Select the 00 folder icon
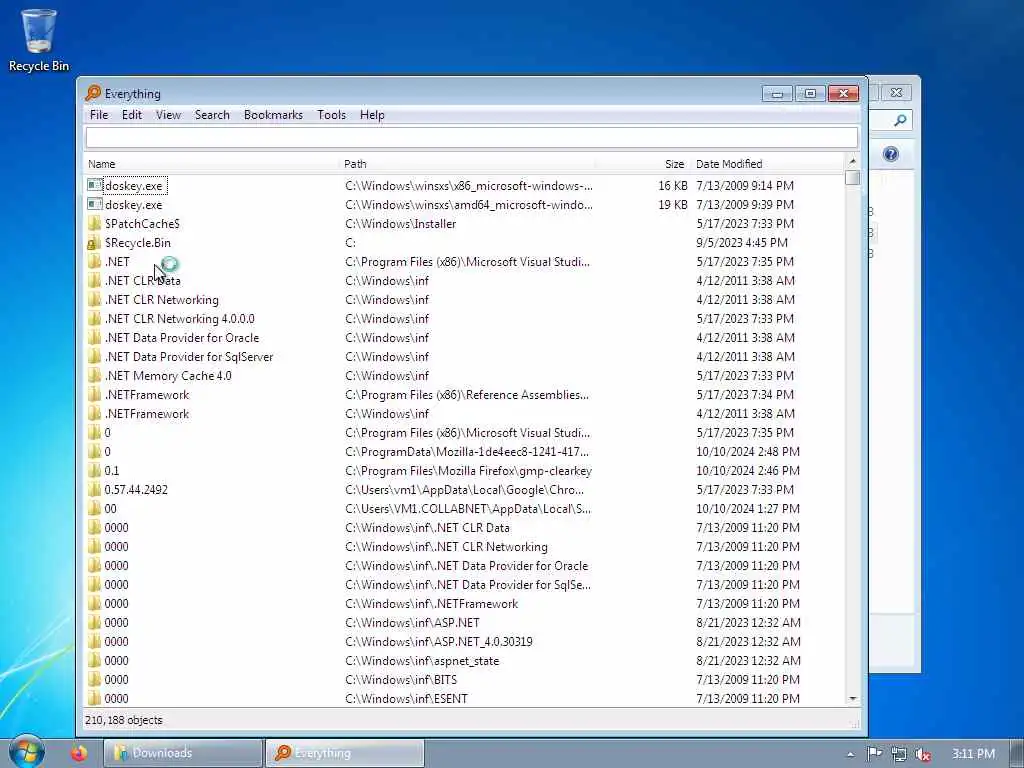This screenshot has height=768, width=1024. (95, 509)
